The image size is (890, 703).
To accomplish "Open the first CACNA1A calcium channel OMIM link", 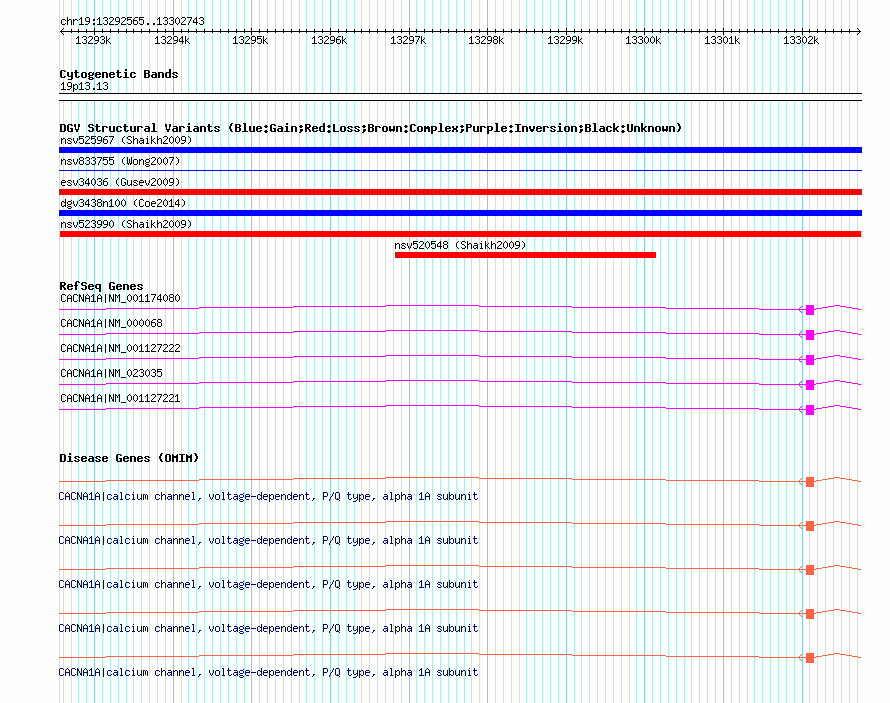I will (x=268, y=496).
